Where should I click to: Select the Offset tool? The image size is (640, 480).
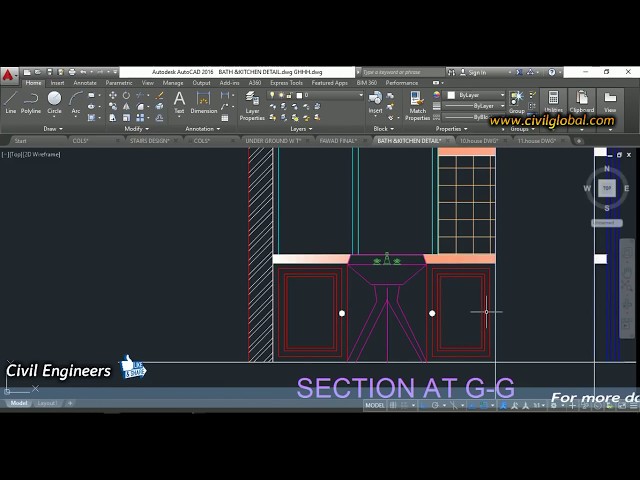tap(160, 118)
